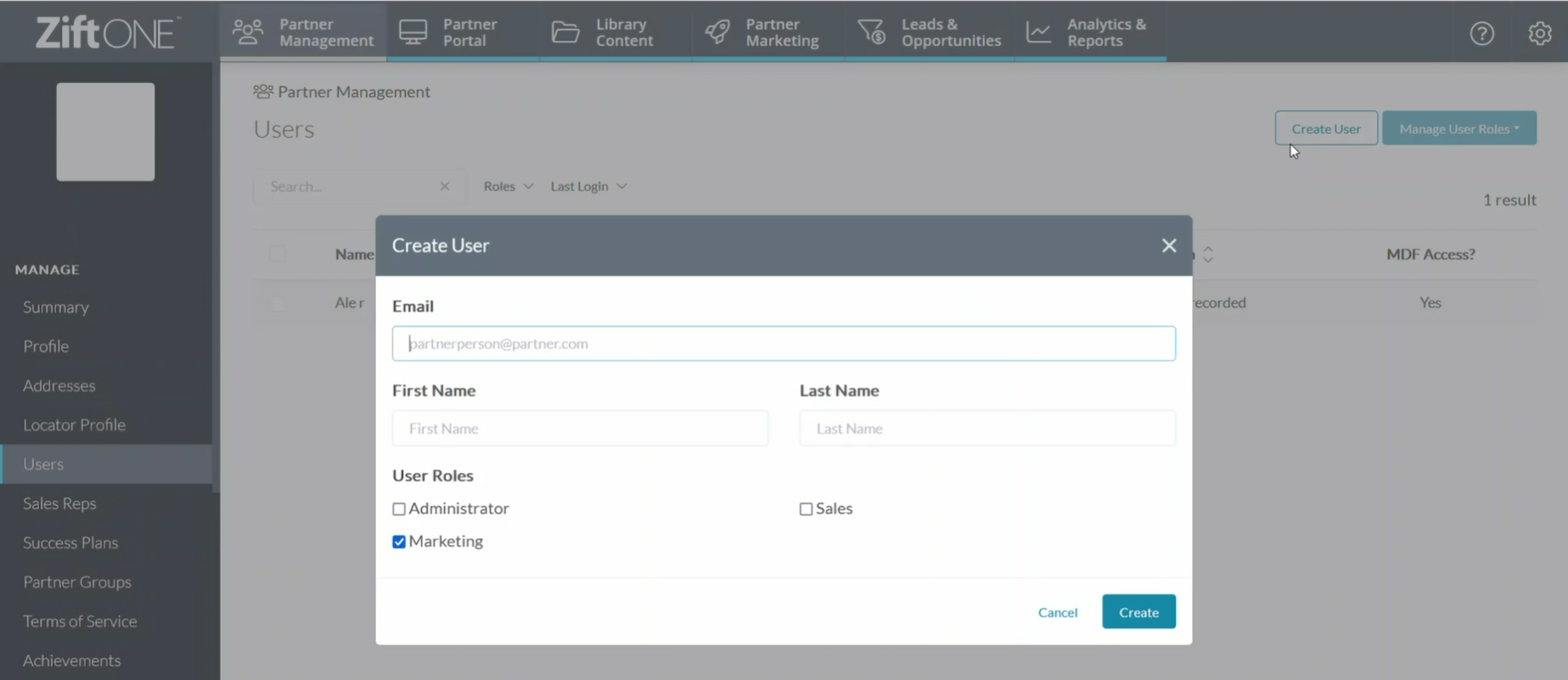The width and height of the screenshot is (1568, 680).
Task: Click the Yes value in MDF Access column
Action: [1430, 302]
